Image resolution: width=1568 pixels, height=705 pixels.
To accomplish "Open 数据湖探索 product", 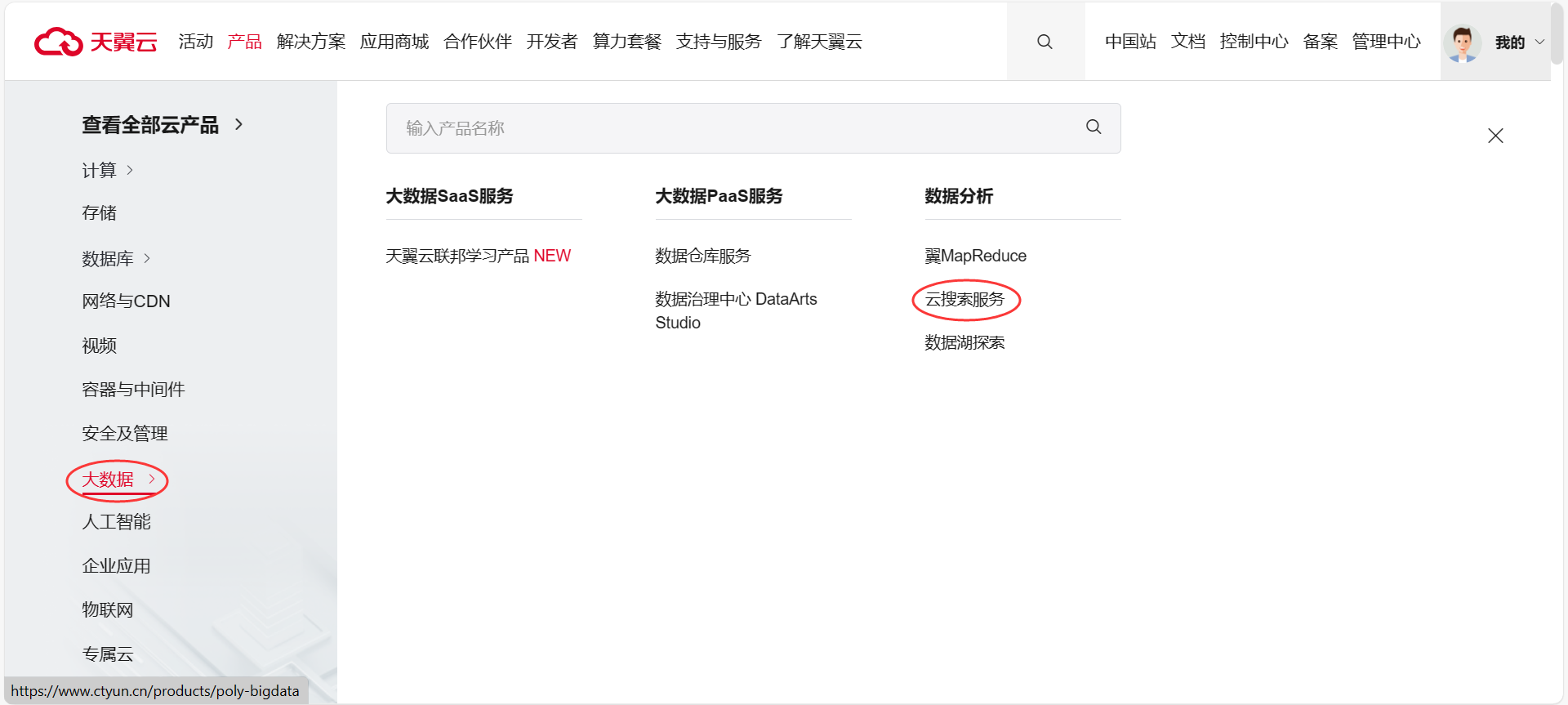I will pyautogui.click(x=964, y=342).
